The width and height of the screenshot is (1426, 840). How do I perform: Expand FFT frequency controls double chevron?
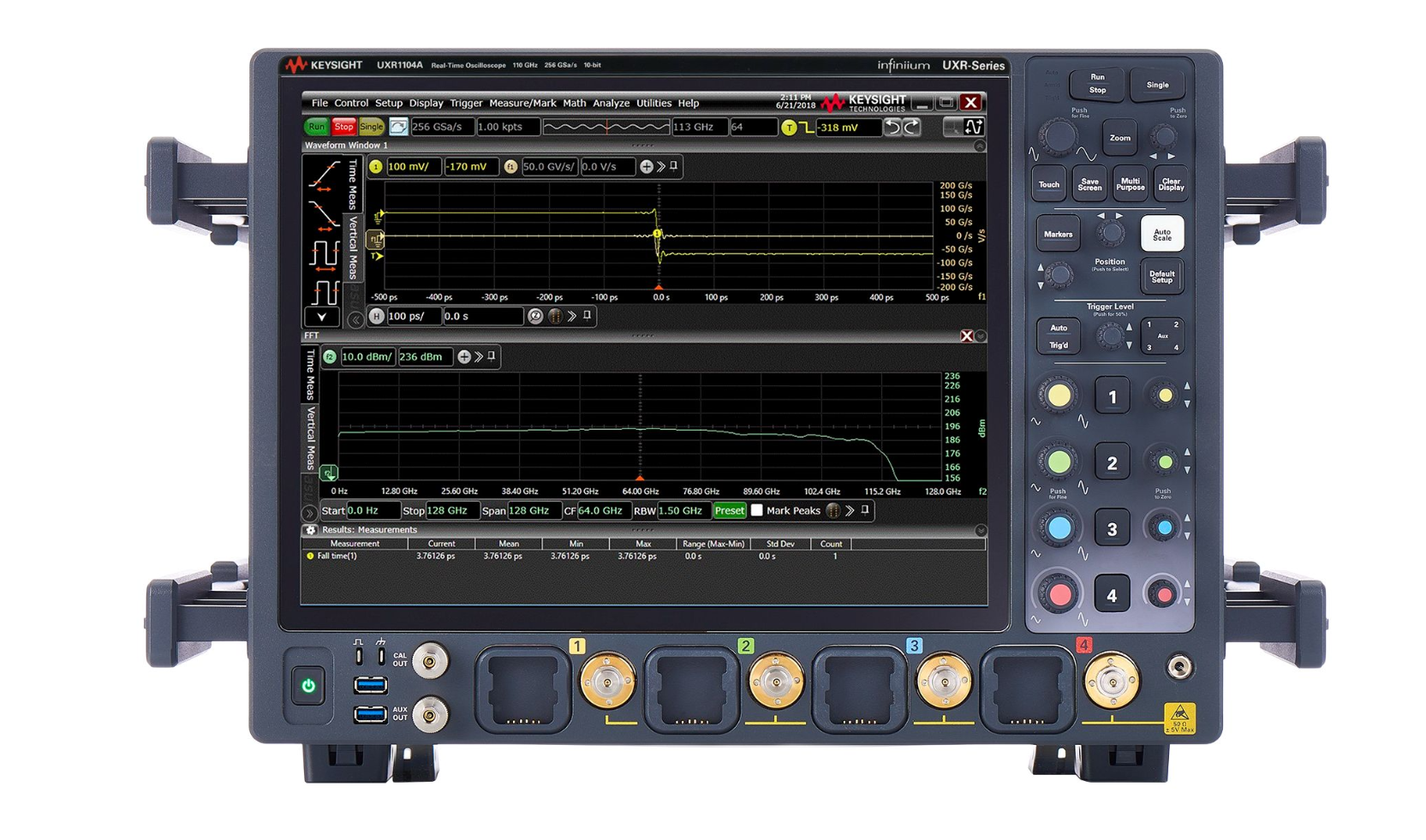(310, 512)
